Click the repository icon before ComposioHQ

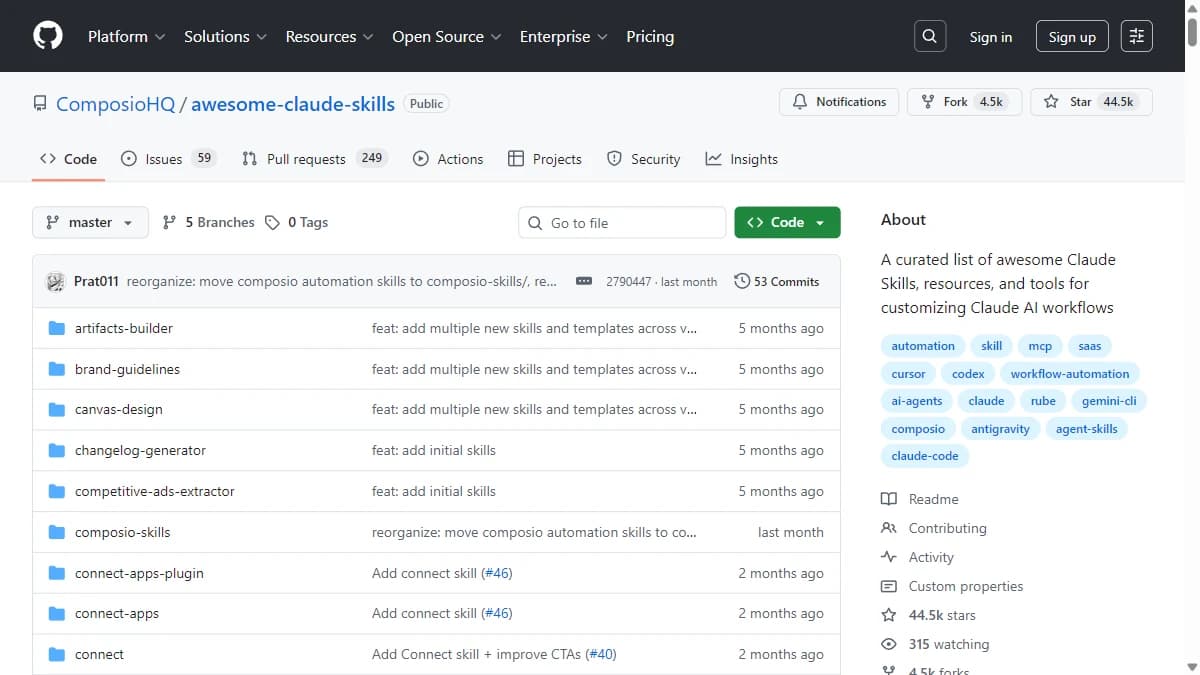pos(40,104)
